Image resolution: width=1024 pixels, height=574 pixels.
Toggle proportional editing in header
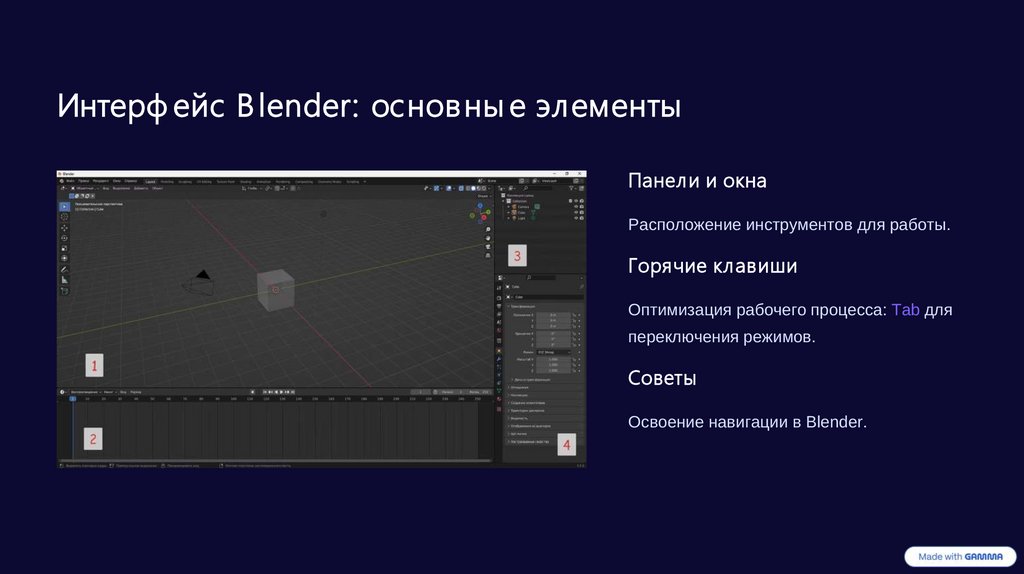pyautogui.click(x=293, y=188)
